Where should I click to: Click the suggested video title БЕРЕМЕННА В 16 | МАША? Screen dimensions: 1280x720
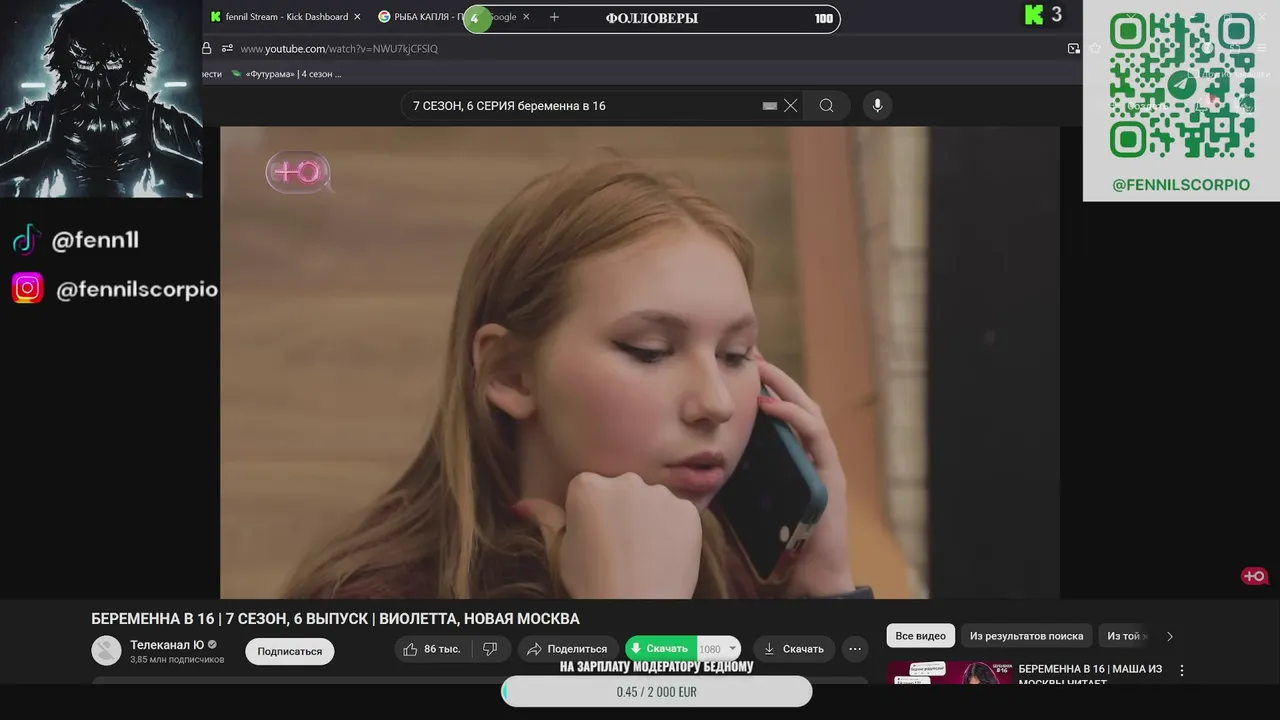[1090, 675]
